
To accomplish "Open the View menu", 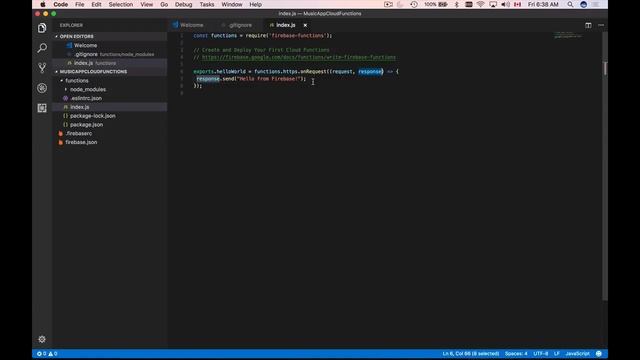I will pos(147,4).
